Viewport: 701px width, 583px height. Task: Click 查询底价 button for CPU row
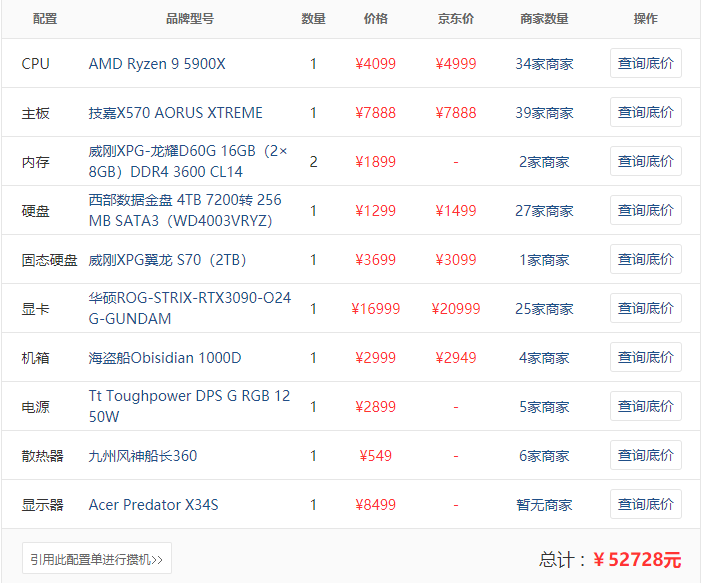coord(645,64)
